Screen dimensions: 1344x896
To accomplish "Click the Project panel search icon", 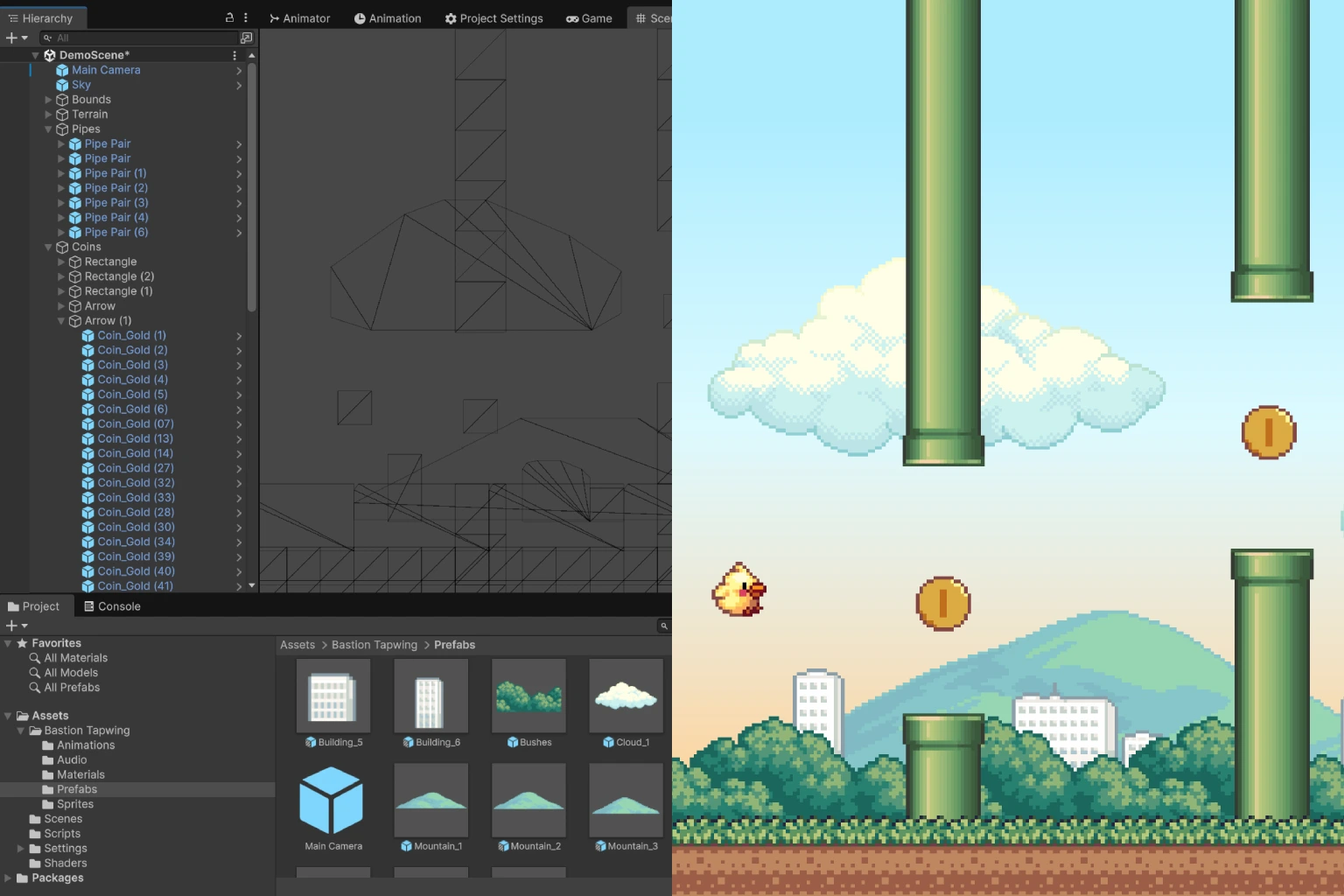I will coord(664,626).
